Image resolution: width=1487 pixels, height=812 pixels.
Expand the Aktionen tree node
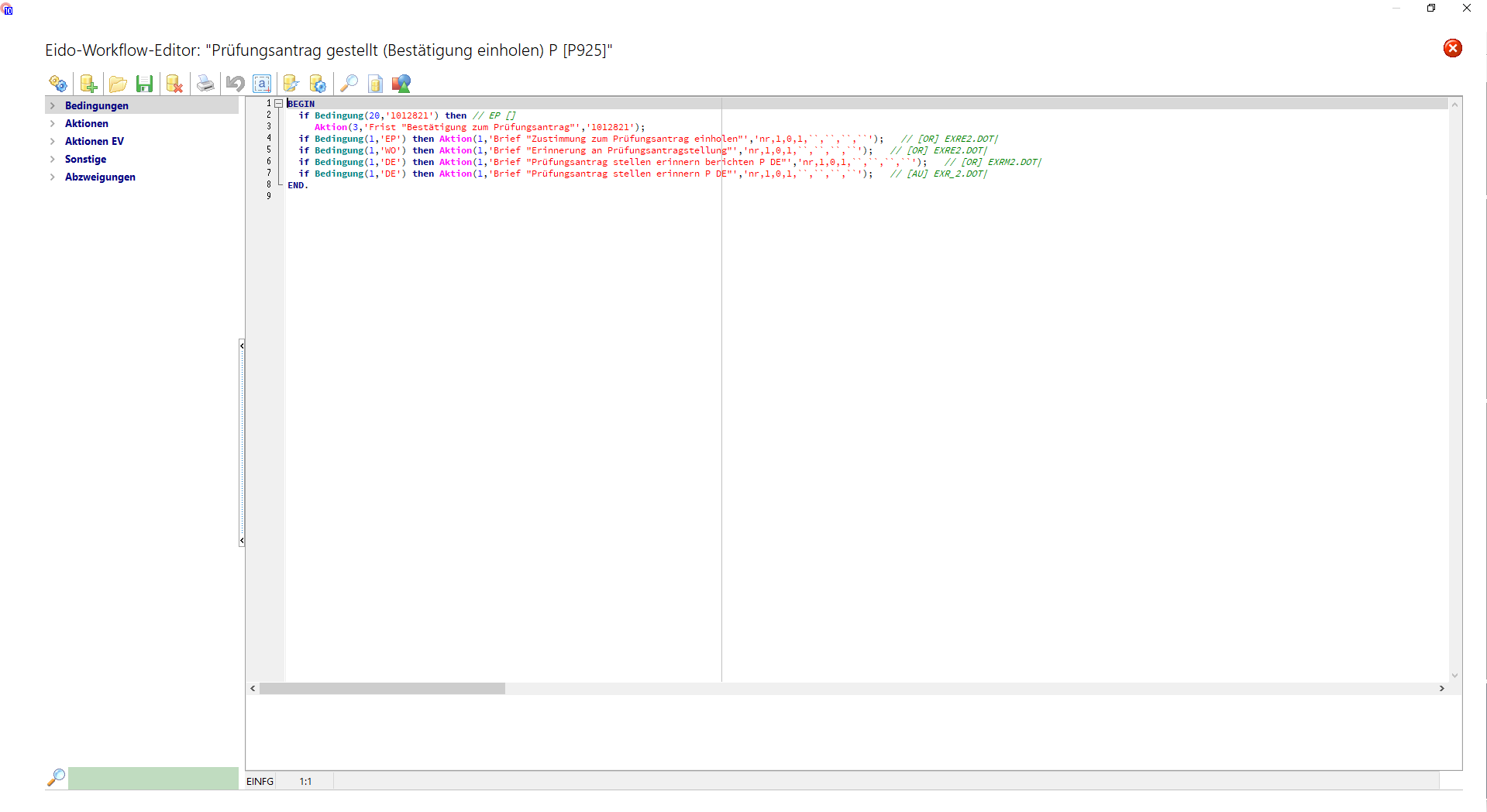click(53, 124)
